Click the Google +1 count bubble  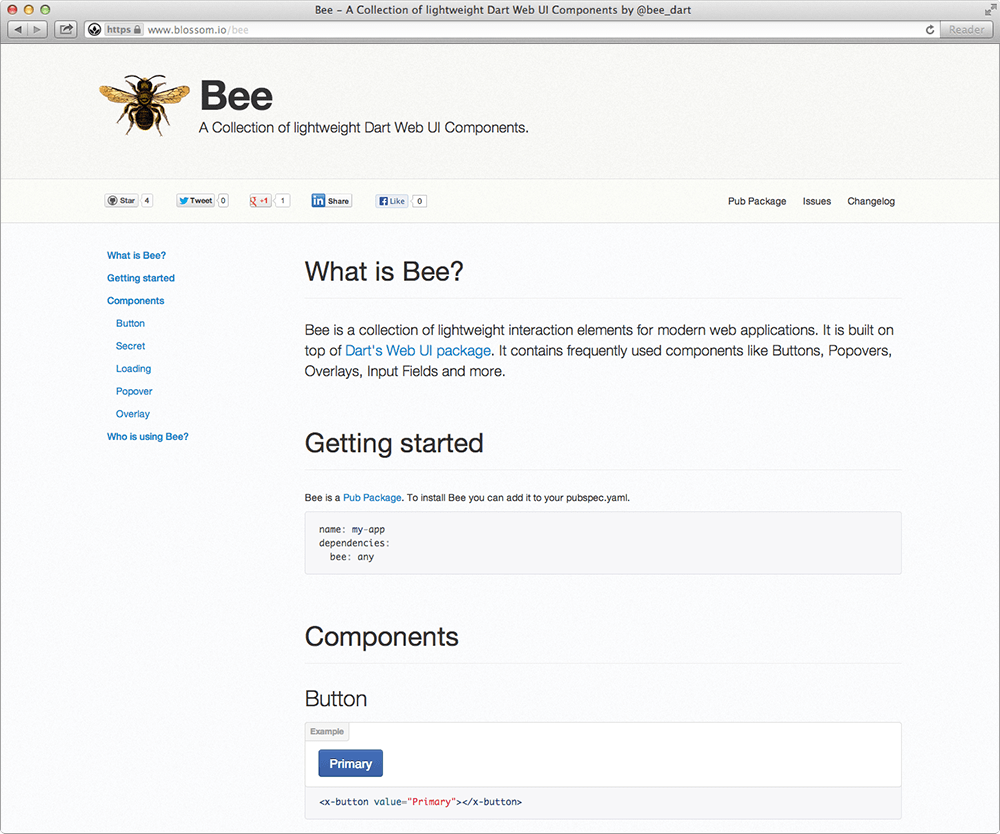tap(283, 201)
